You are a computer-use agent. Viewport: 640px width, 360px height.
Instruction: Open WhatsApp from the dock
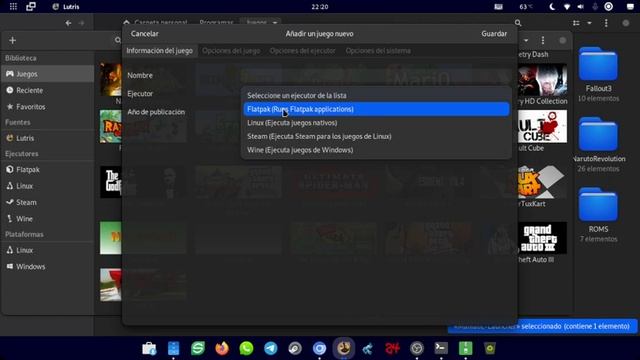click(246, 348)
